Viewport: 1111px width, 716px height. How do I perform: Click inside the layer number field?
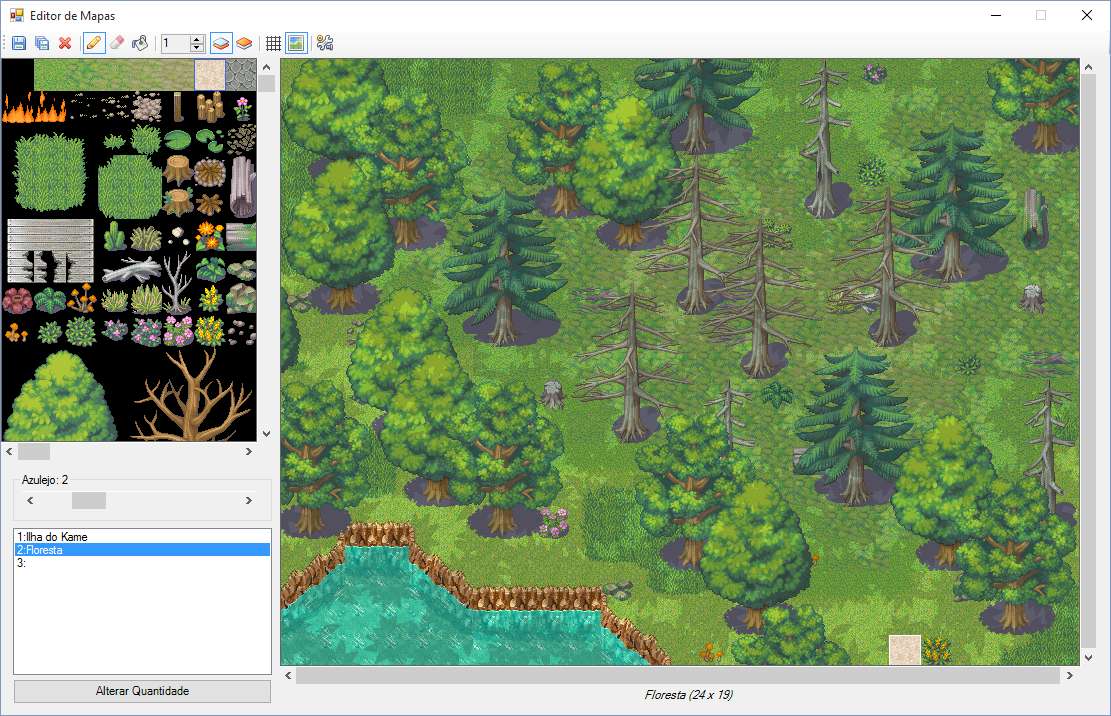pyautogui.click(x=175, y=43)
